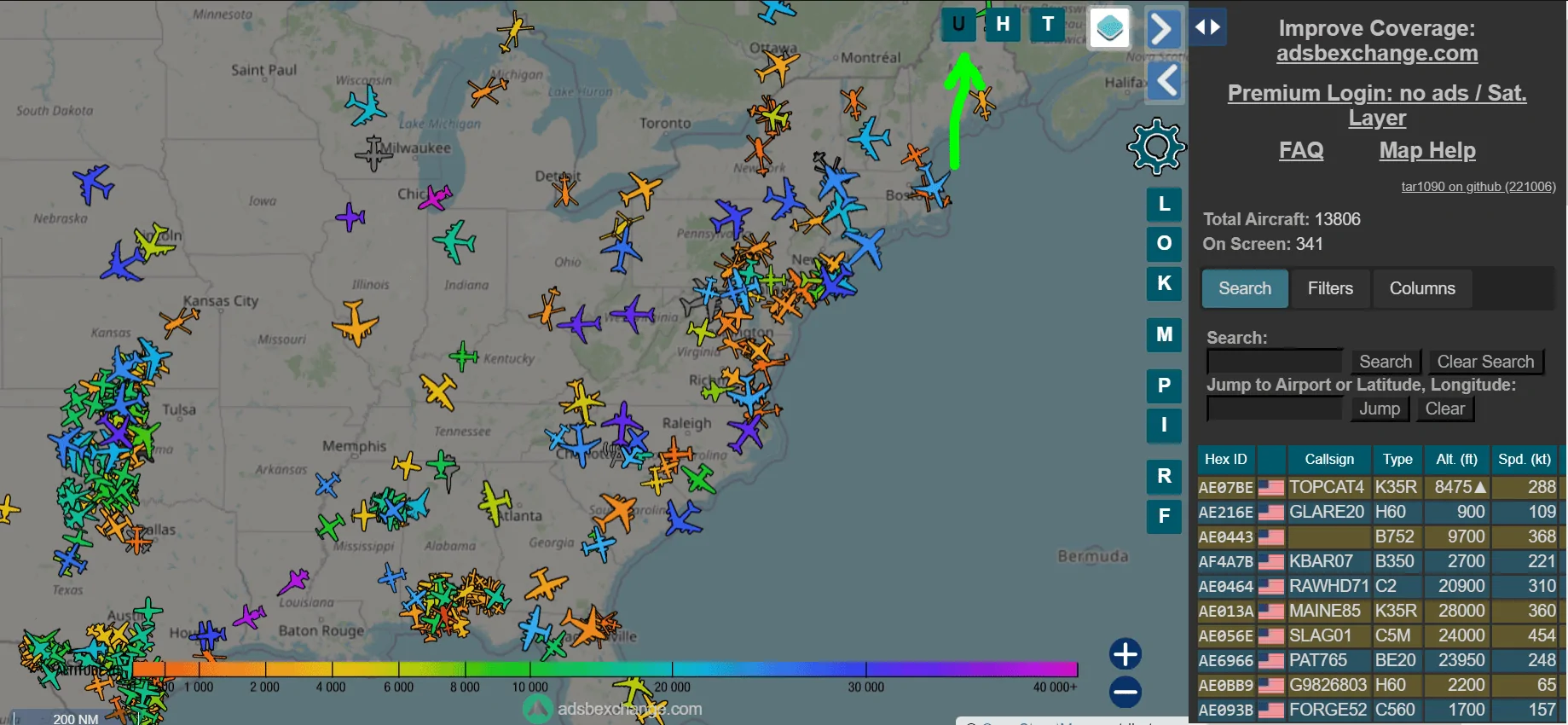Zoom out with the minus button
1568x725 pixels.
pos(1125,692)
